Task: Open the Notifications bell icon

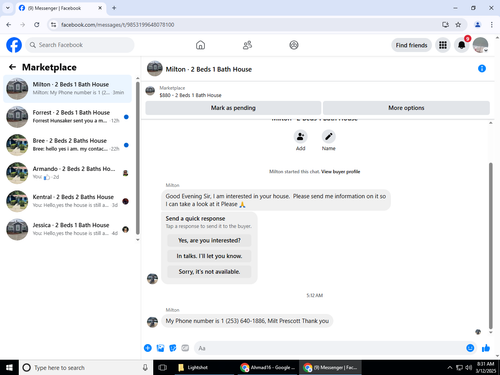Action: pos(462,45)
